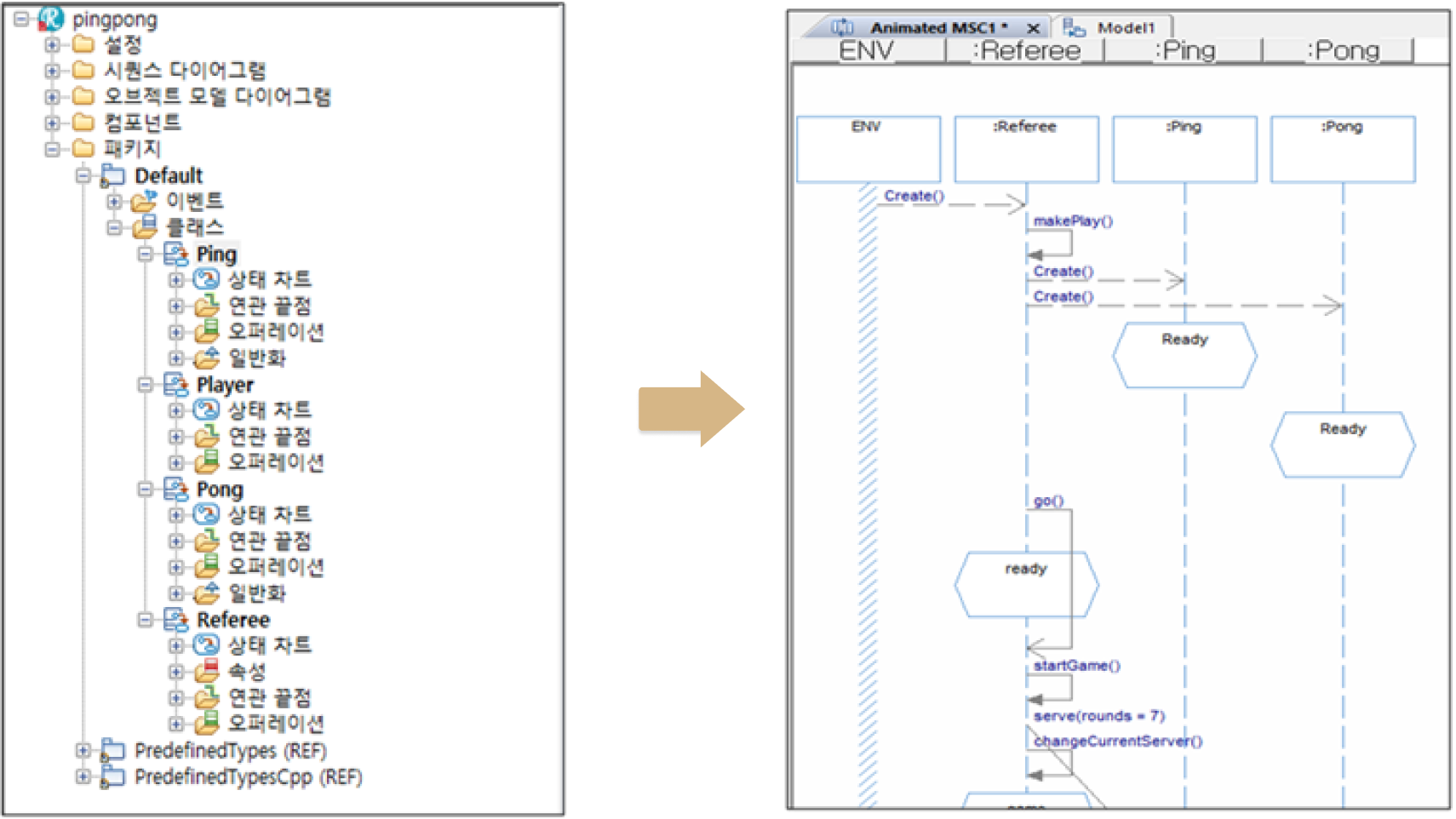
Task: Expand the PredefinedTypes (REF) package
Action: pos(83,751)
